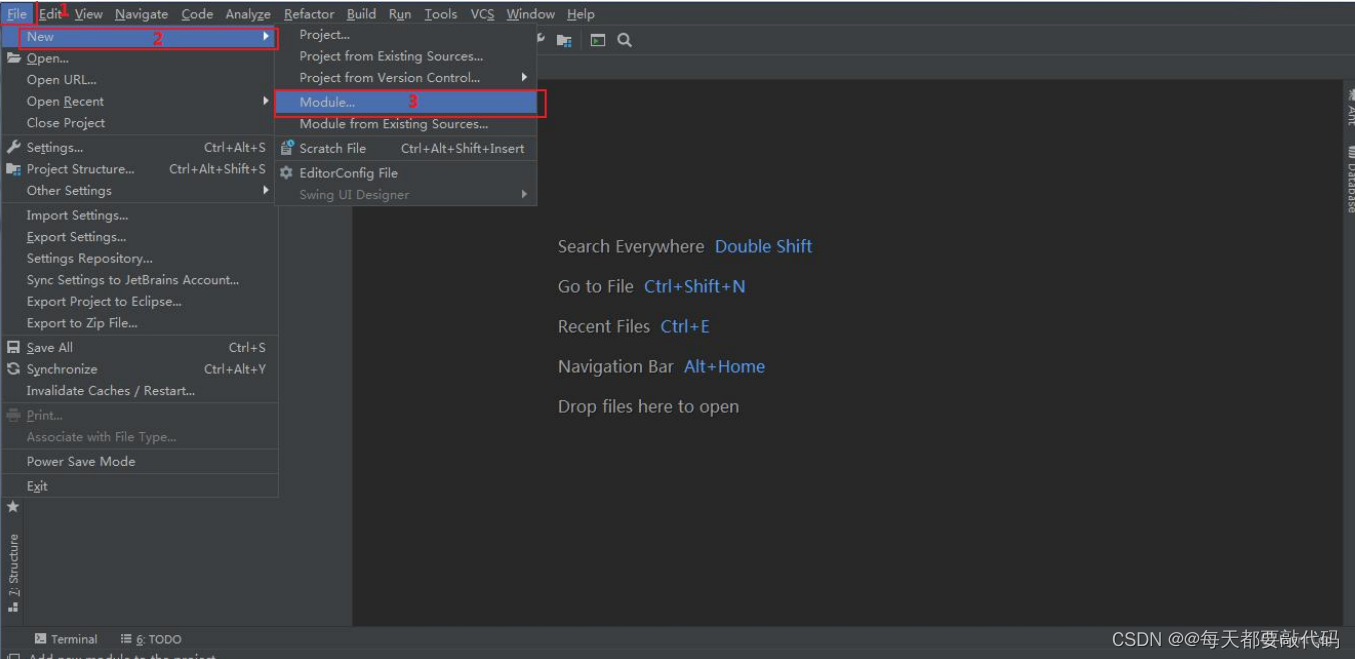Click the 'Drop files here to open' text

tap(648, 407)
